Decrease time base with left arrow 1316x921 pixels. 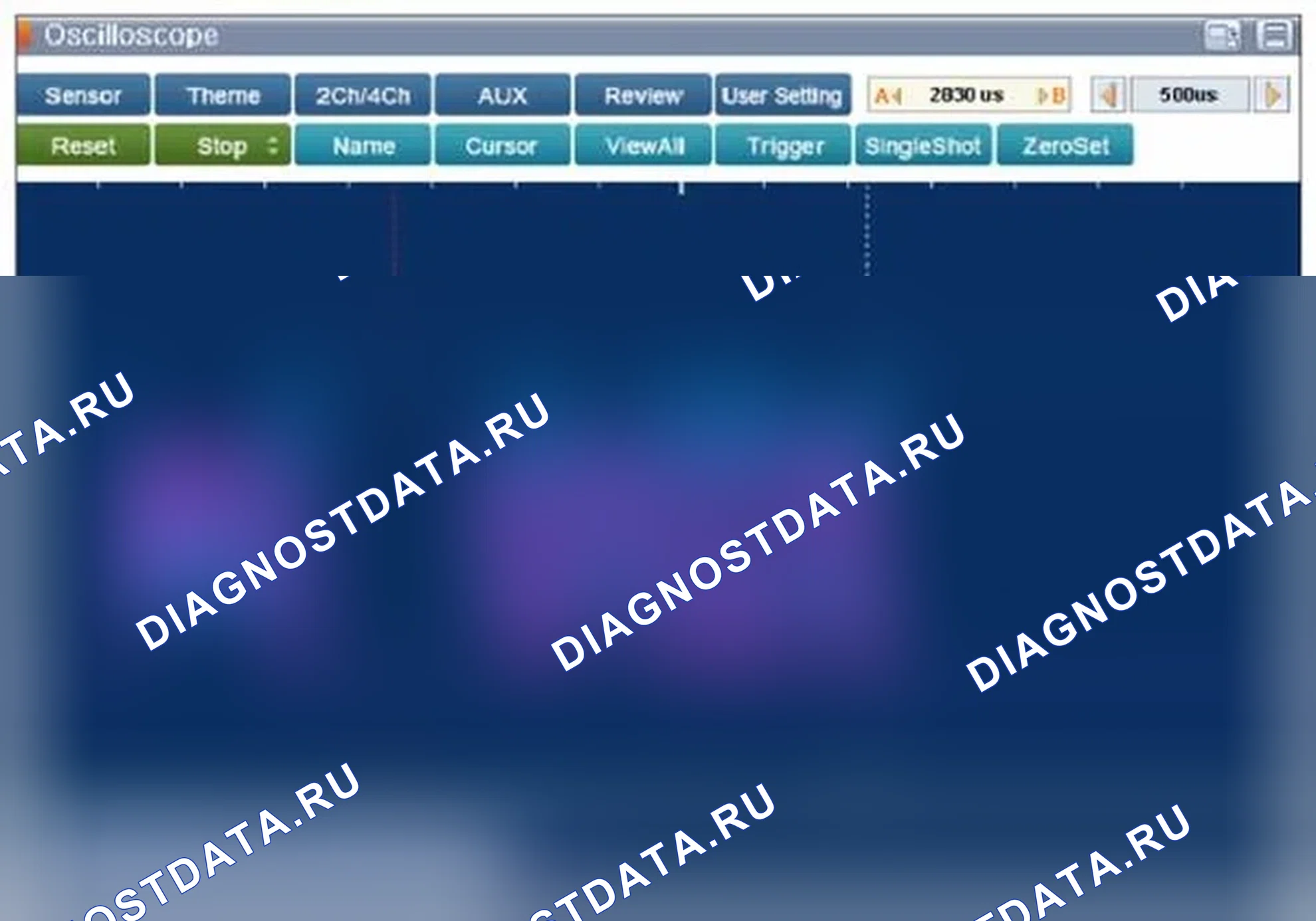pos(1108,95)
